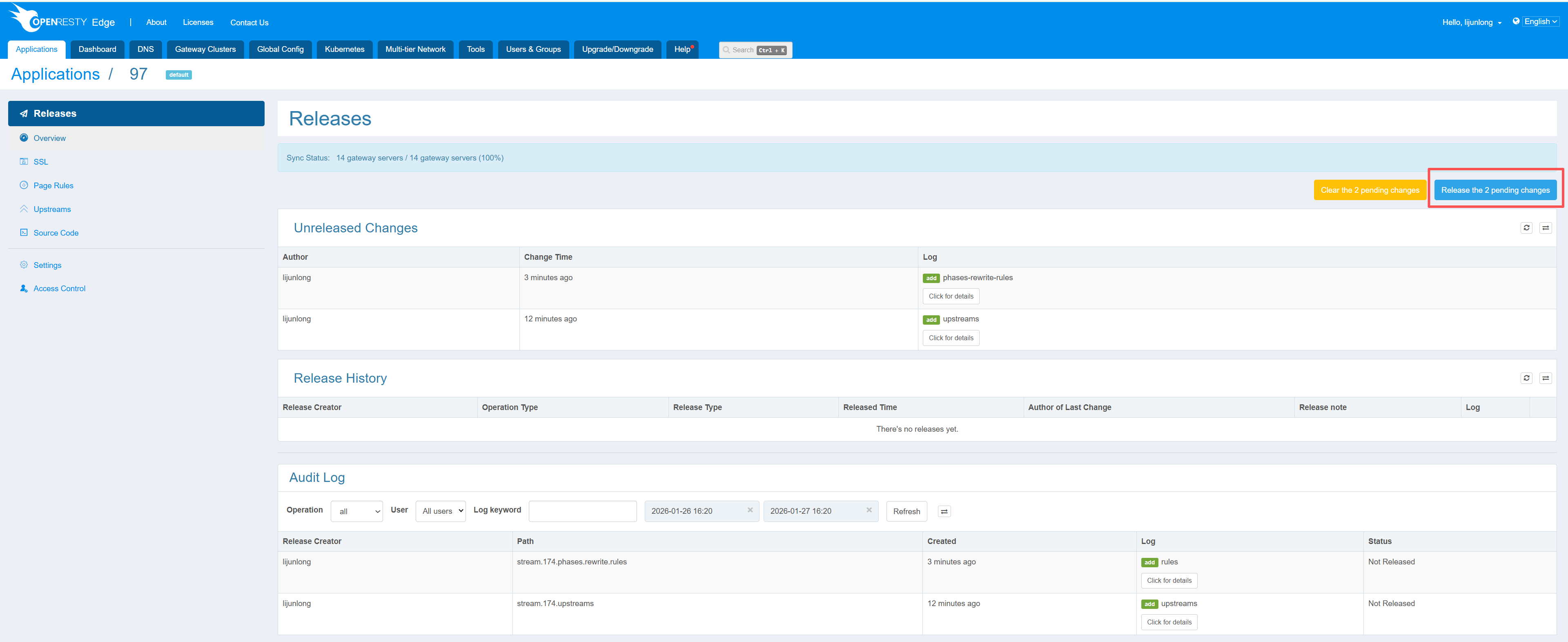Open the Operation filter dropdown
Viewport: 1568px width, 642px height.
(x=357, y=511)
